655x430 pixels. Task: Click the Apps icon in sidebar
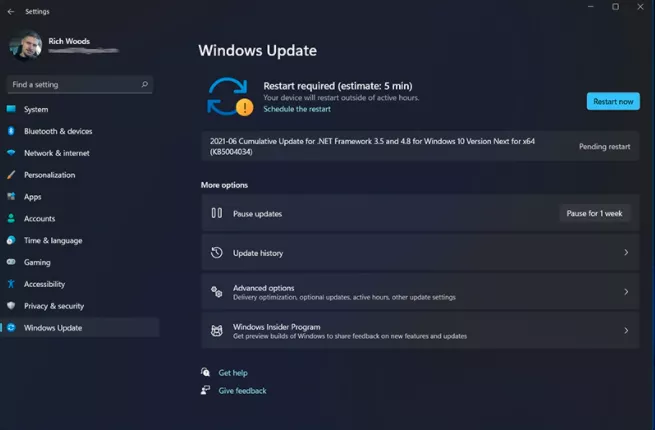click(x=11, y=196)
